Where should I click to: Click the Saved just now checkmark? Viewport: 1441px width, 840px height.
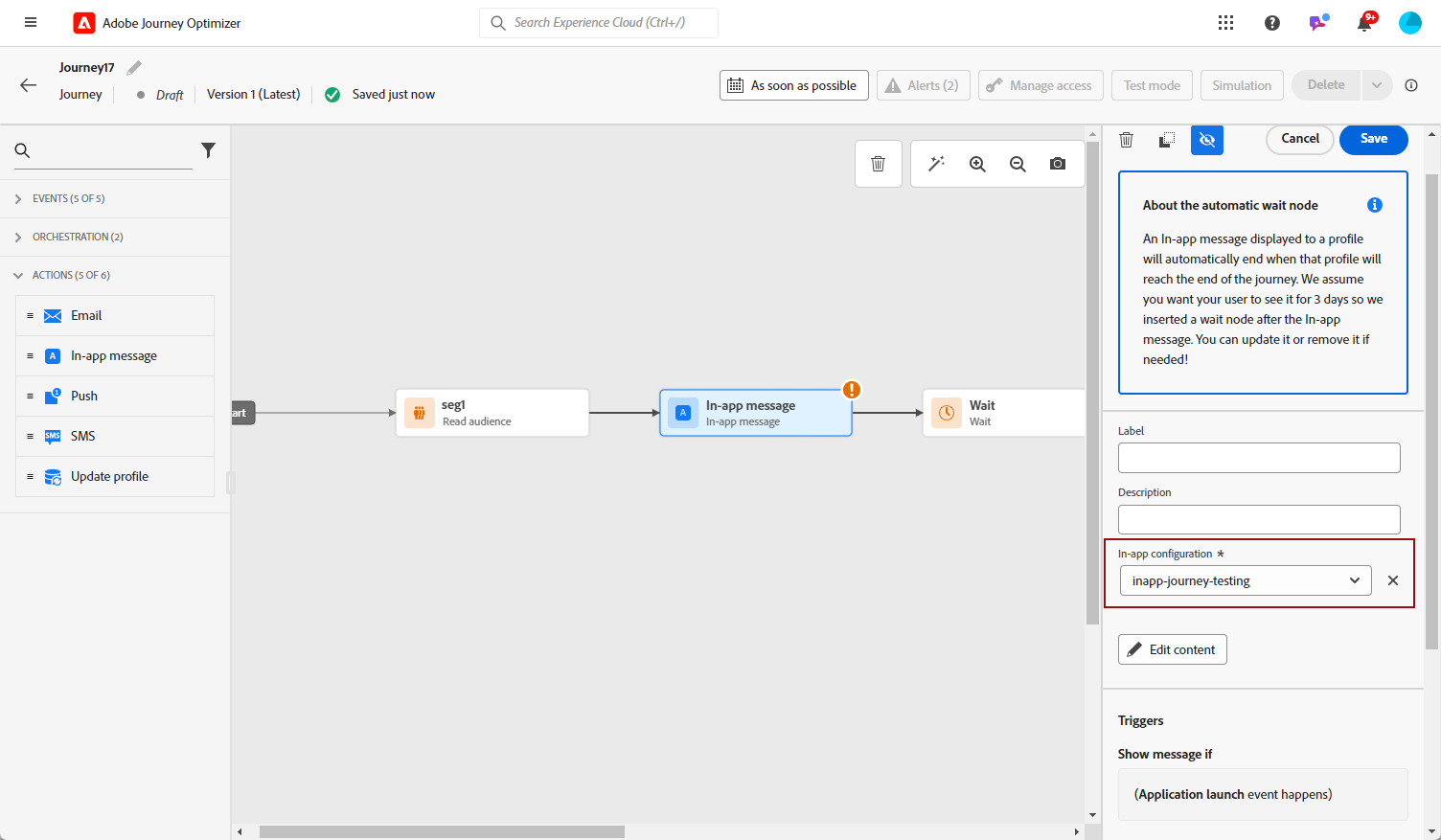[332, 95]
